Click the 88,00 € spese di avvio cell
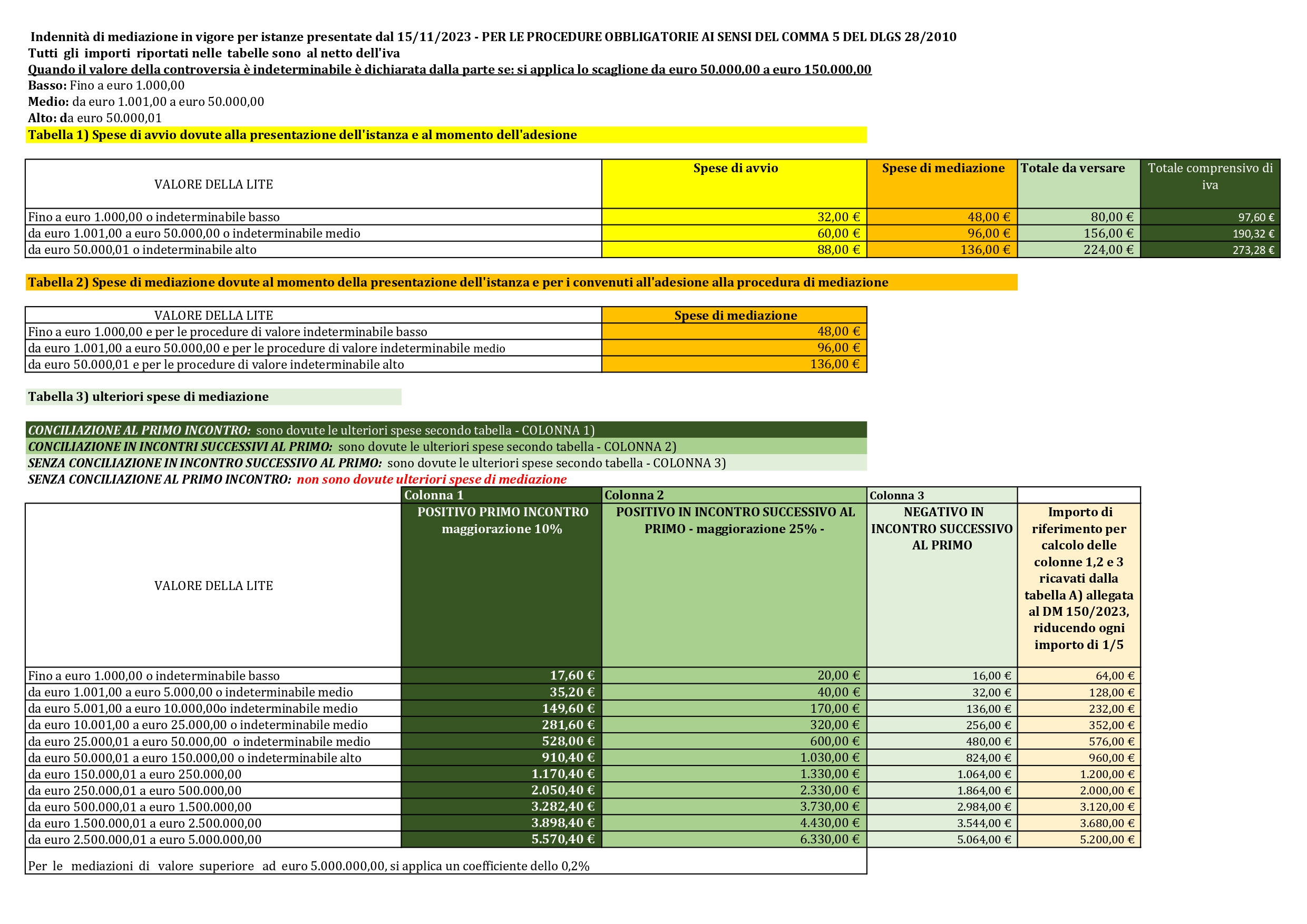Image resolution: width=1307 pixels, height=924 pixels. [x=734, y=250]
